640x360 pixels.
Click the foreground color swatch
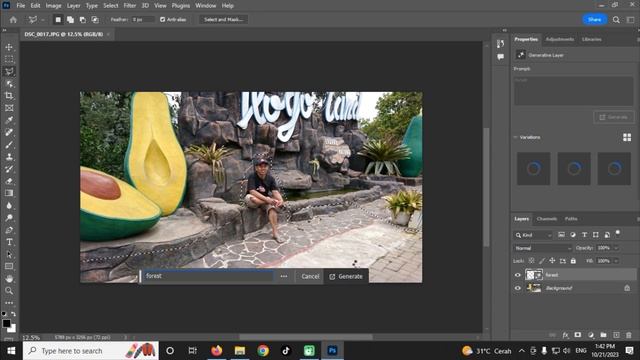(7, 324)
